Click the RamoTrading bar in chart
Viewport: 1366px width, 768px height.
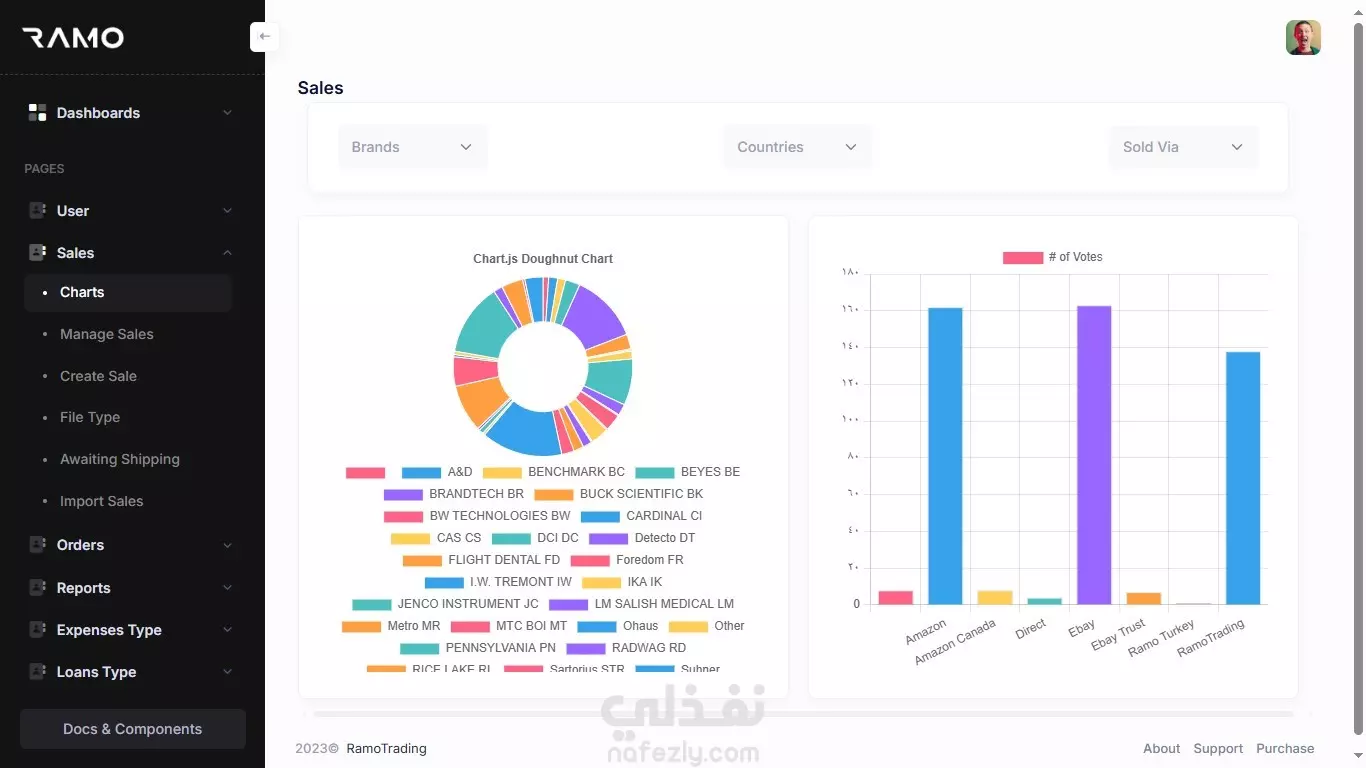point(1243,478)
